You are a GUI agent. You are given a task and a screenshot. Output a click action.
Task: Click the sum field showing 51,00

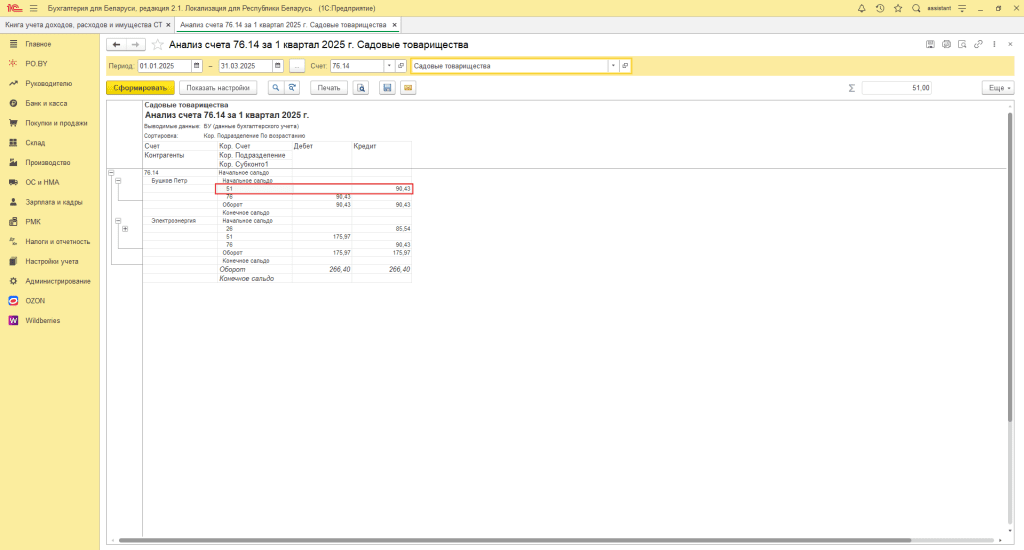click(x=897, y=88)
